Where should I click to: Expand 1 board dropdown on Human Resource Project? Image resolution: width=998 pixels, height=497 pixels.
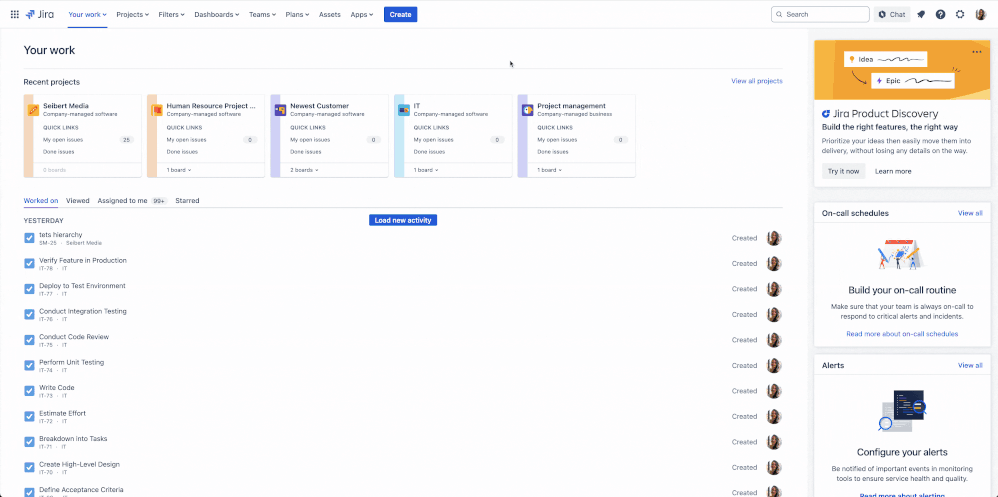click(x=179, y=170)
